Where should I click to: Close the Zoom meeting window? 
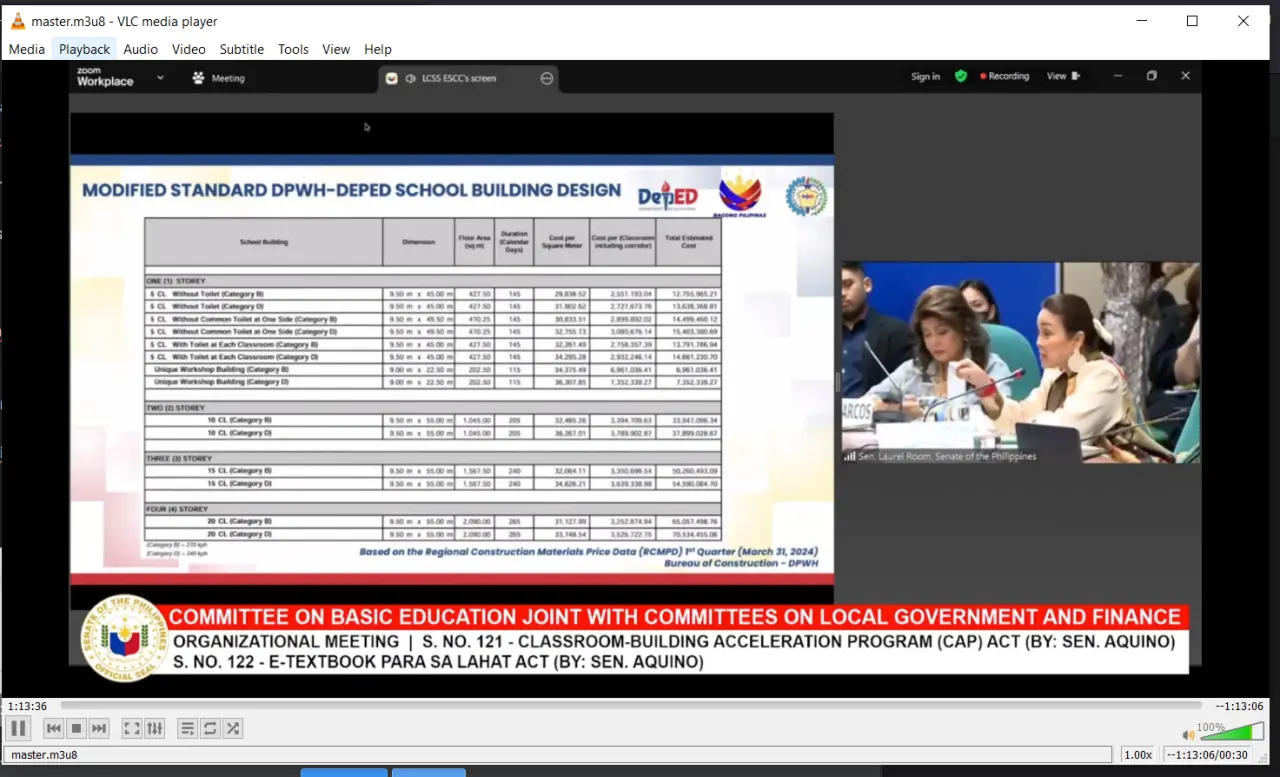tap(1185, 76)
